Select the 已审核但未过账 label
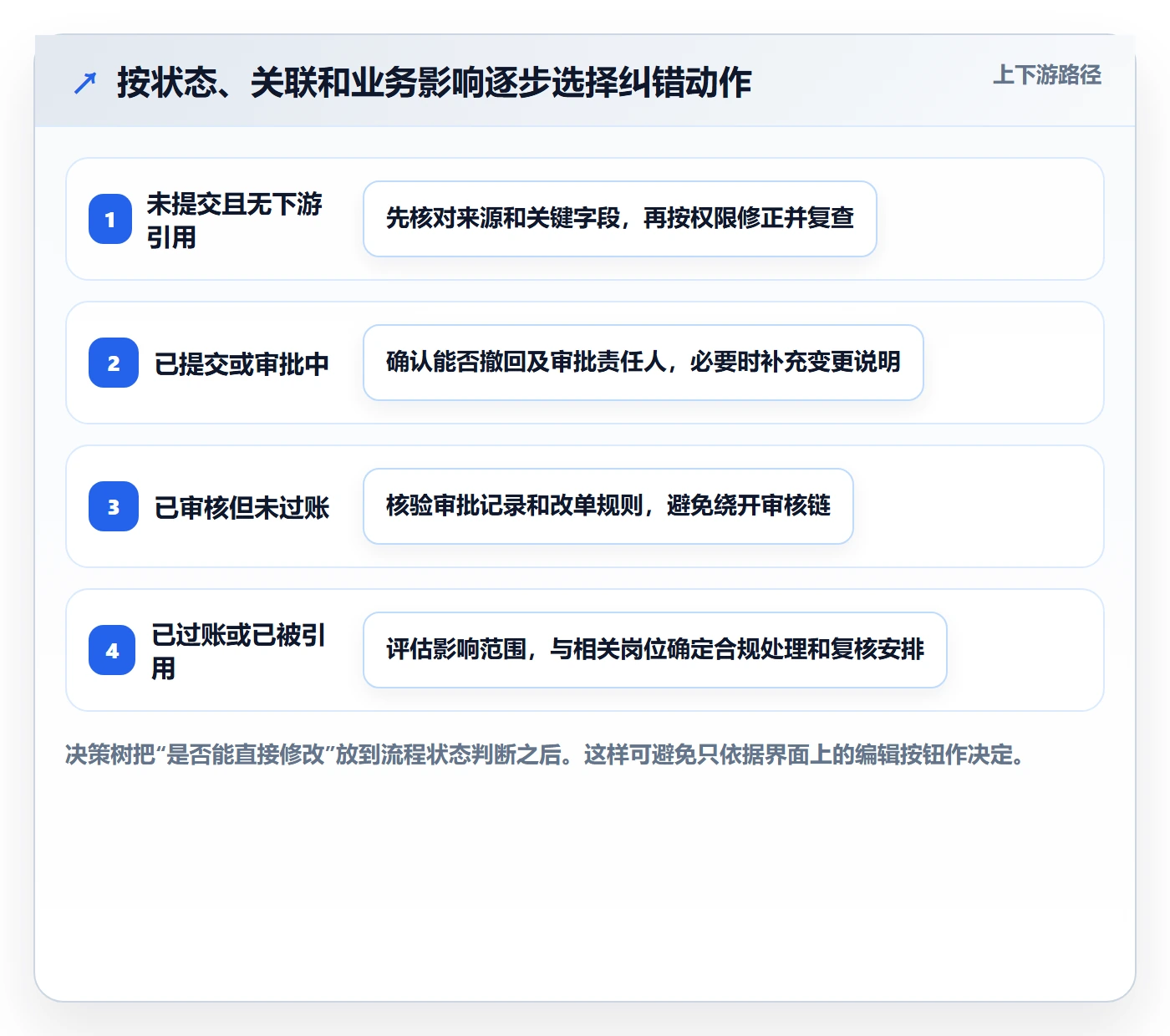This screenshot has height=1036, width=1170. (242, 507)
